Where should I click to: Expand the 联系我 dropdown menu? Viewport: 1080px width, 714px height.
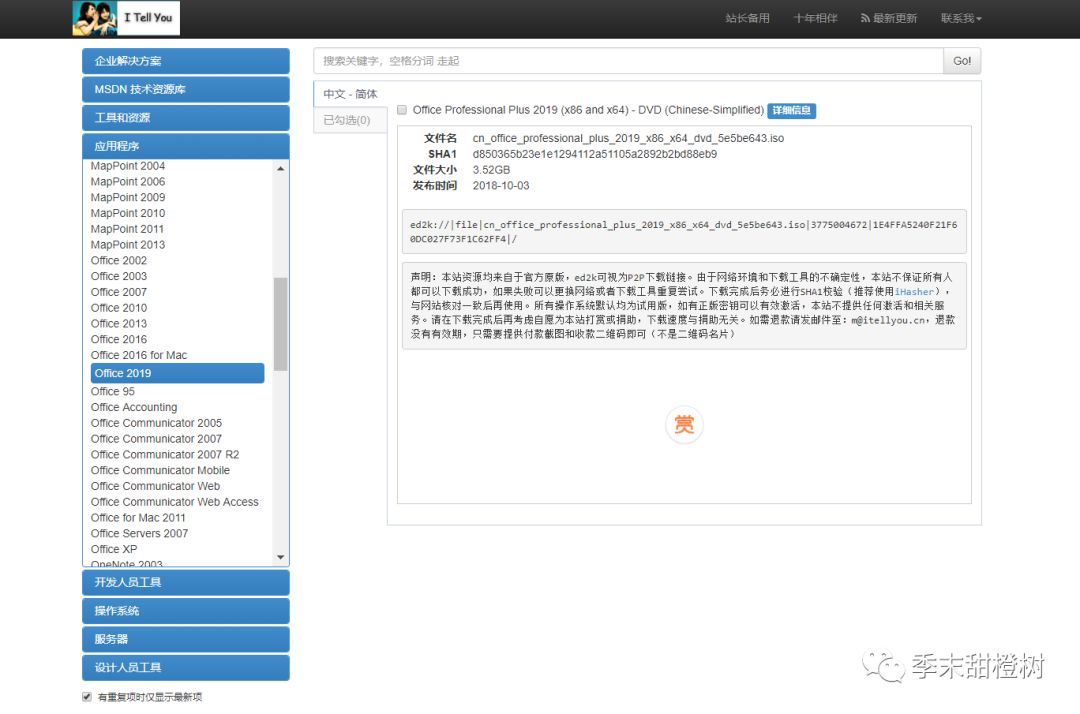(961, 19)
